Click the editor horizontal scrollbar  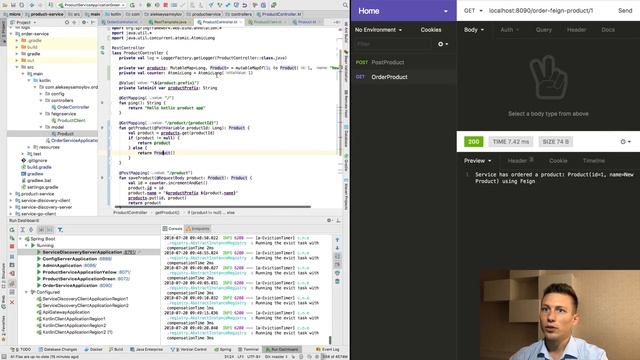tap(212, 207)
